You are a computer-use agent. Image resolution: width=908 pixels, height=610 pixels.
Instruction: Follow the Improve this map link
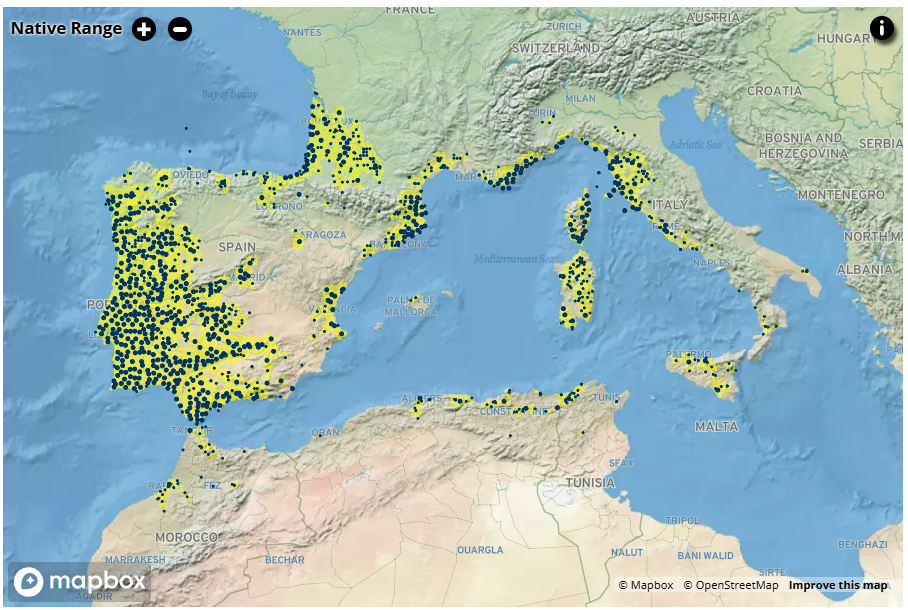(x=837, y=585)
